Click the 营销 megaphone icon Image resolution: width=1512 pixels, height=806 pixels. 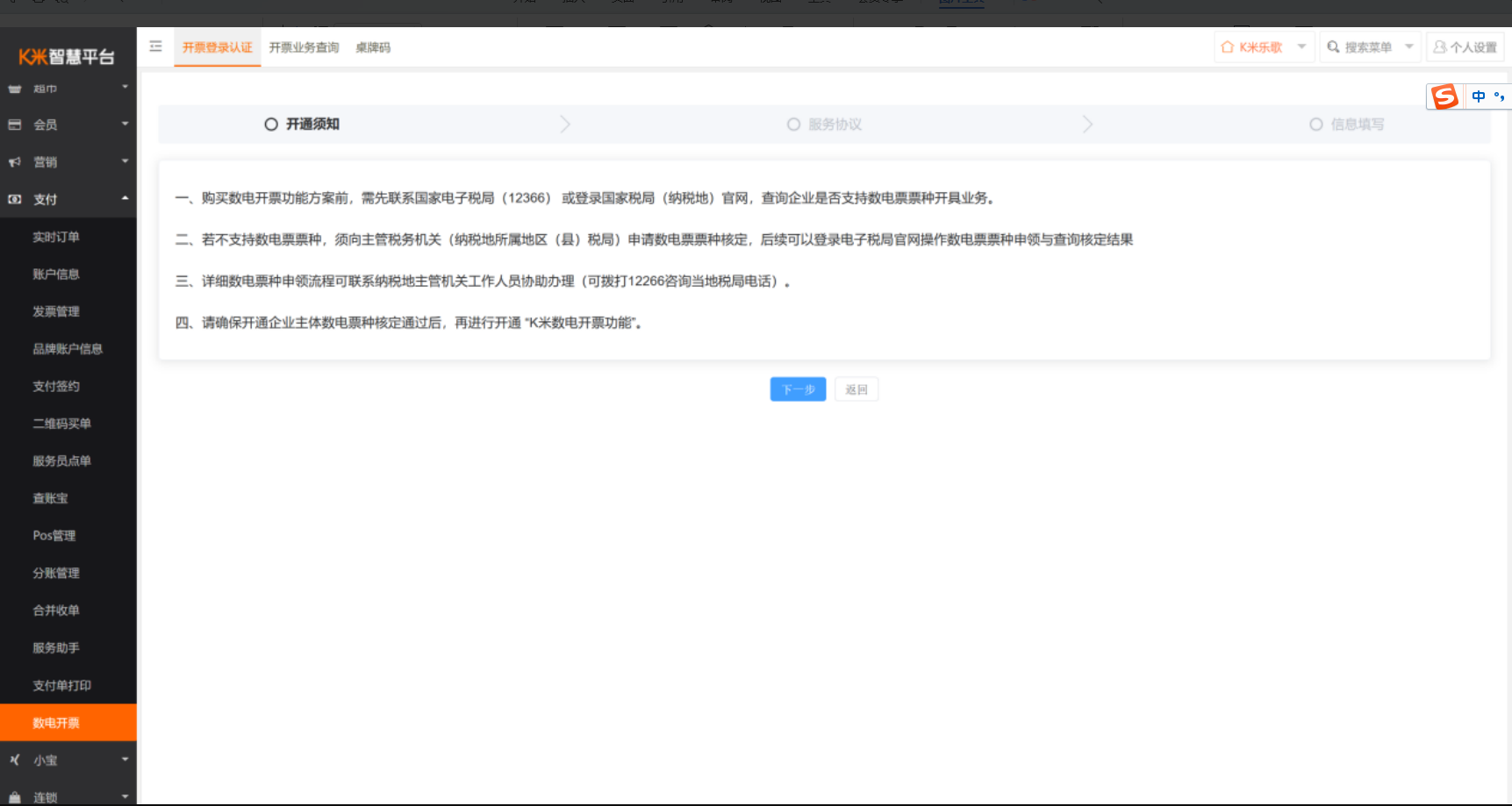pyautogui.click(x=15, y=162)
